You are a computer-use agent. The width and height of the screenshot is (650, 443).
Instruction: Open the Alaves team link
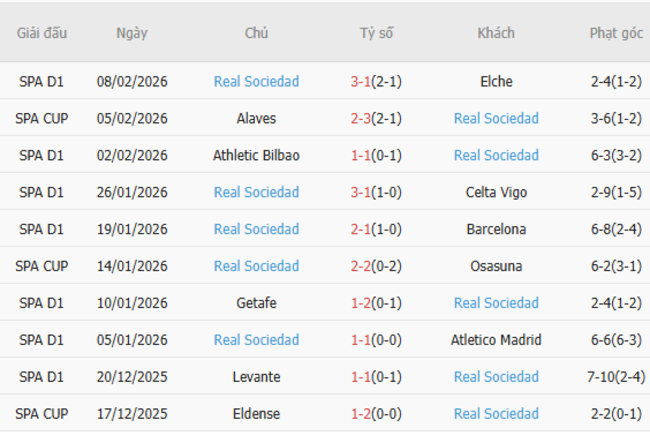tap(256, 119)
